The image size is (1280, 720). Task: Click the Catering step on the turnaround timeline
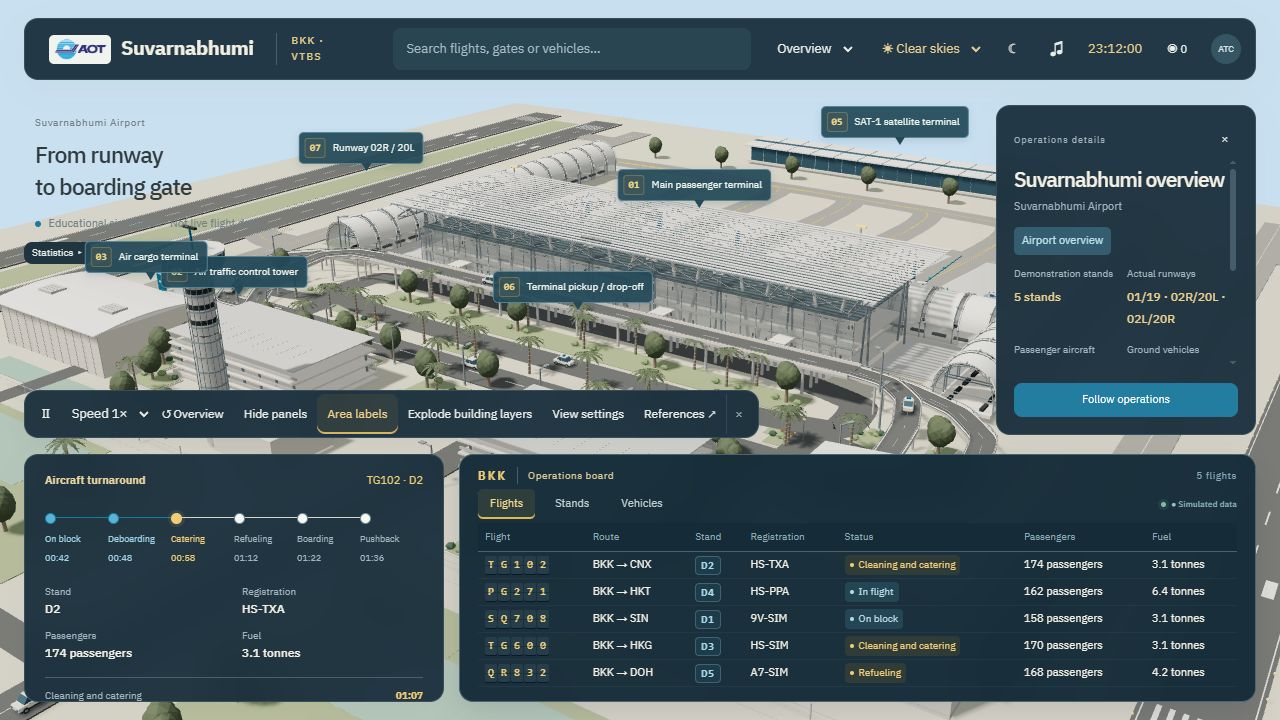187,538
